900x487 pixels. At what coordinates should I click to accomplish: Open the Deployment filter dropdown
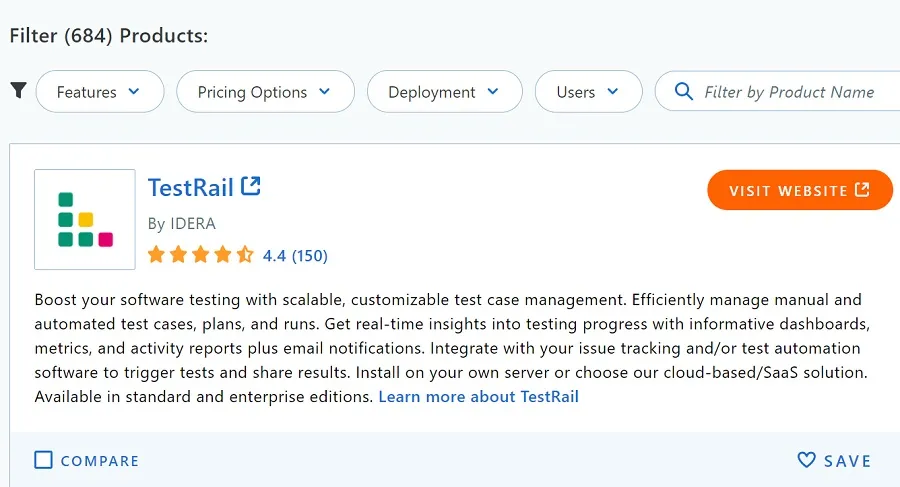point(444,92)
